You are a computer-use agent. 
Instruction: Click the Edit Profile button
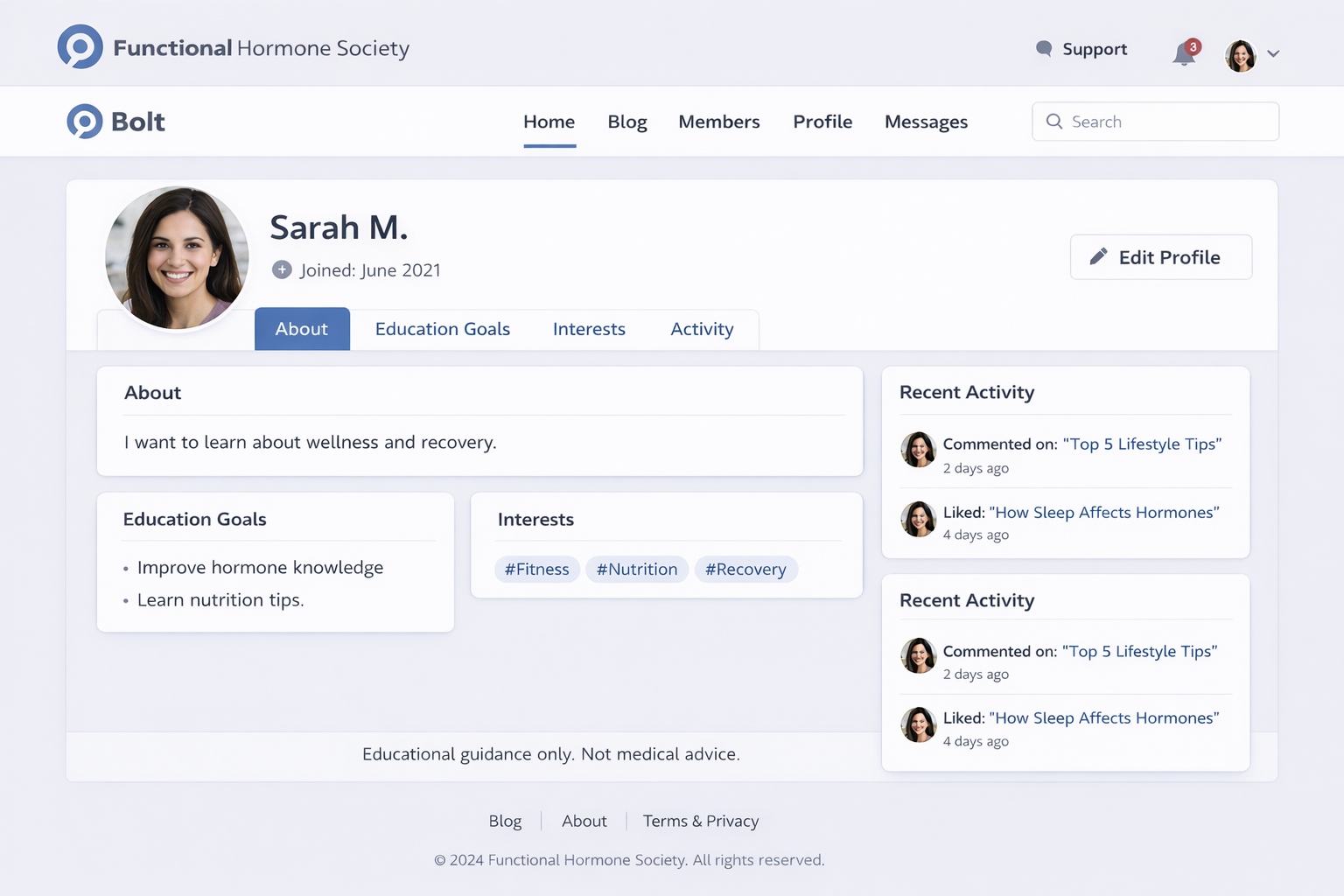tap(1160, 257)
